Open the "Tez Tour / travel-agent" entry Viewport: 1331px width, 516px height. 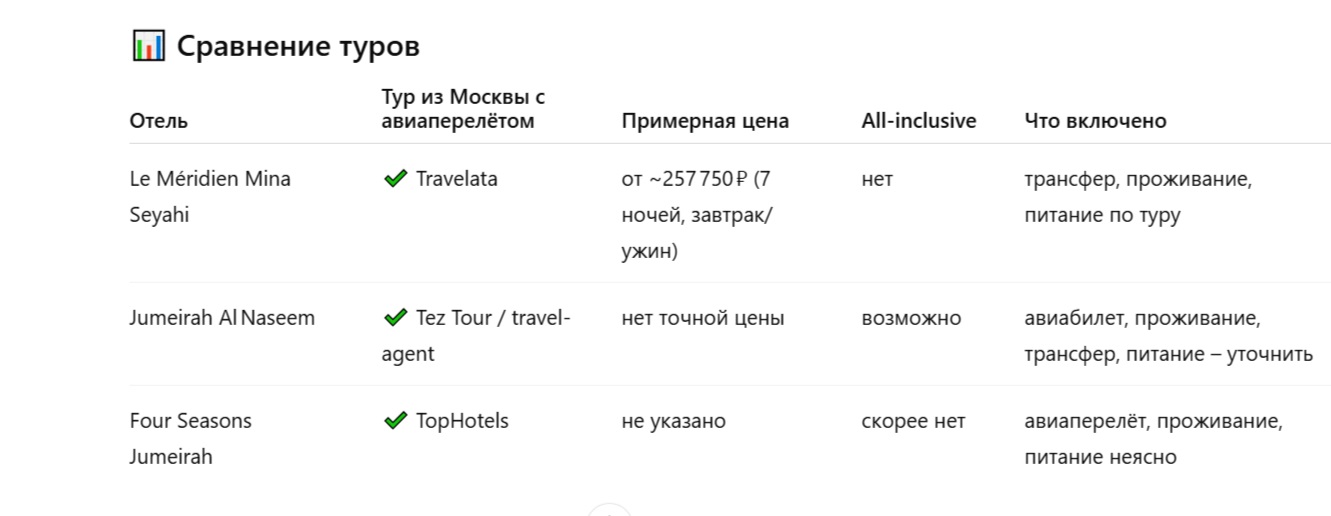click(476, 336)
